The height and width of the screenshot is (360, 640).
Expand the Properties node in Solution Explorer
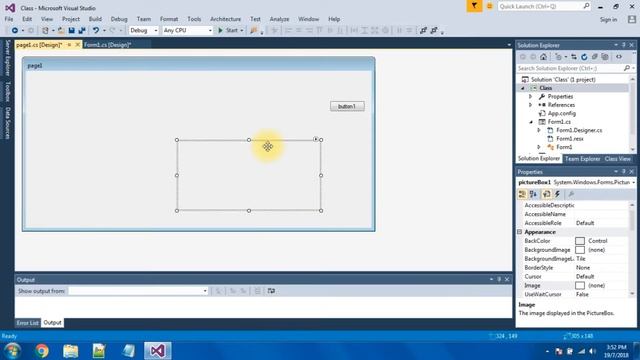(x=531, y=97)
